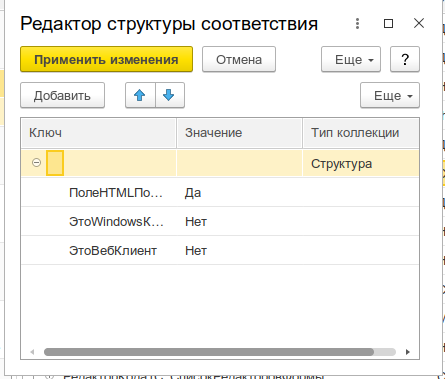Select the Структура collection type cell

pyautogui.click(x=361, y=163)
